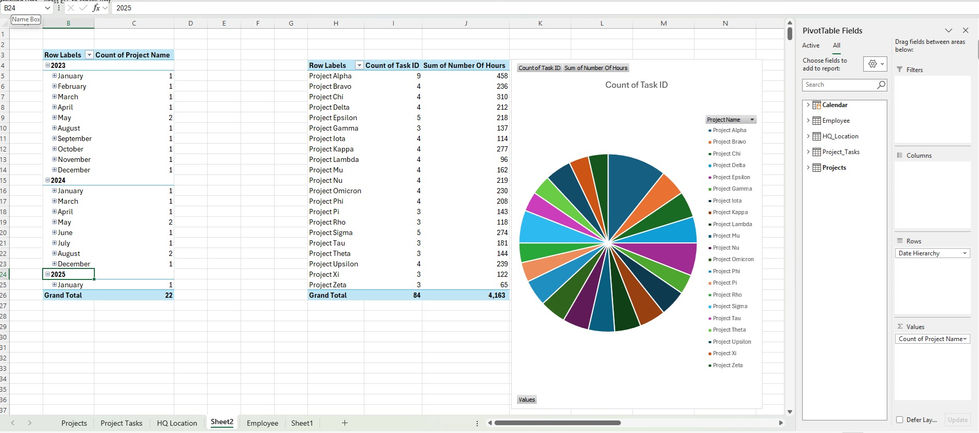This screenshot has height=433, width=979.
Task: Click vertical scrollbar down arrow
Action: pyautogui.click(x=789, y=412)
